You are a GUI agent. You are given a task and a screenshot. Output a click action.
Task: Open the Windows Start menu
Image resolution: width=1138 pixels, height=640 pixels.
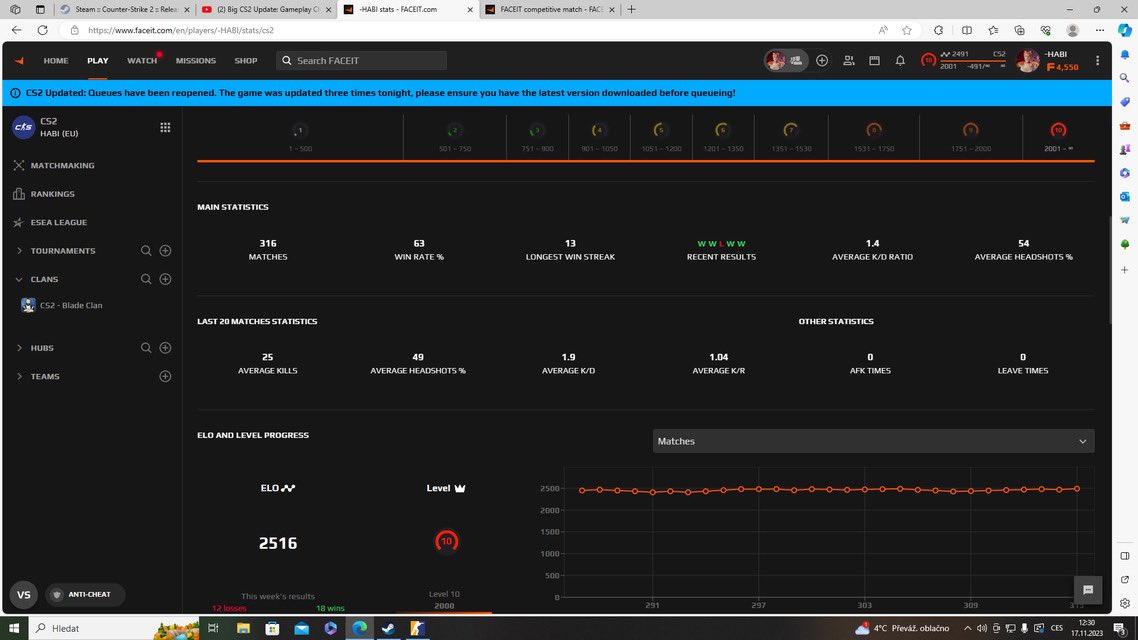point(14,628)
